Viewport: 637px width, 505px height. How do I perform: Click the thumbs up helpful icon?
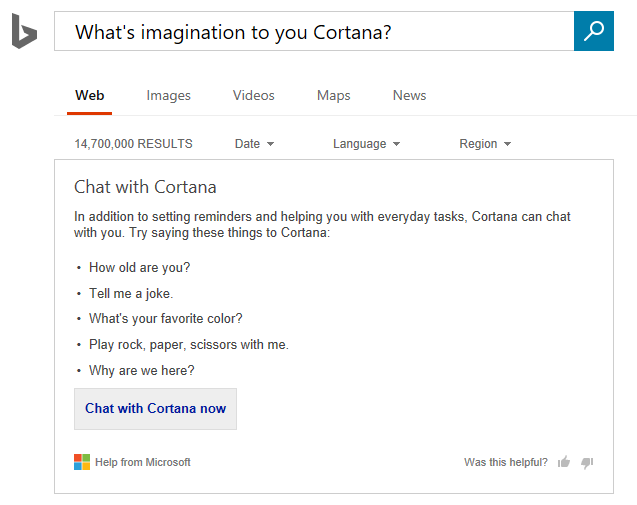click(x=564, y=462)
